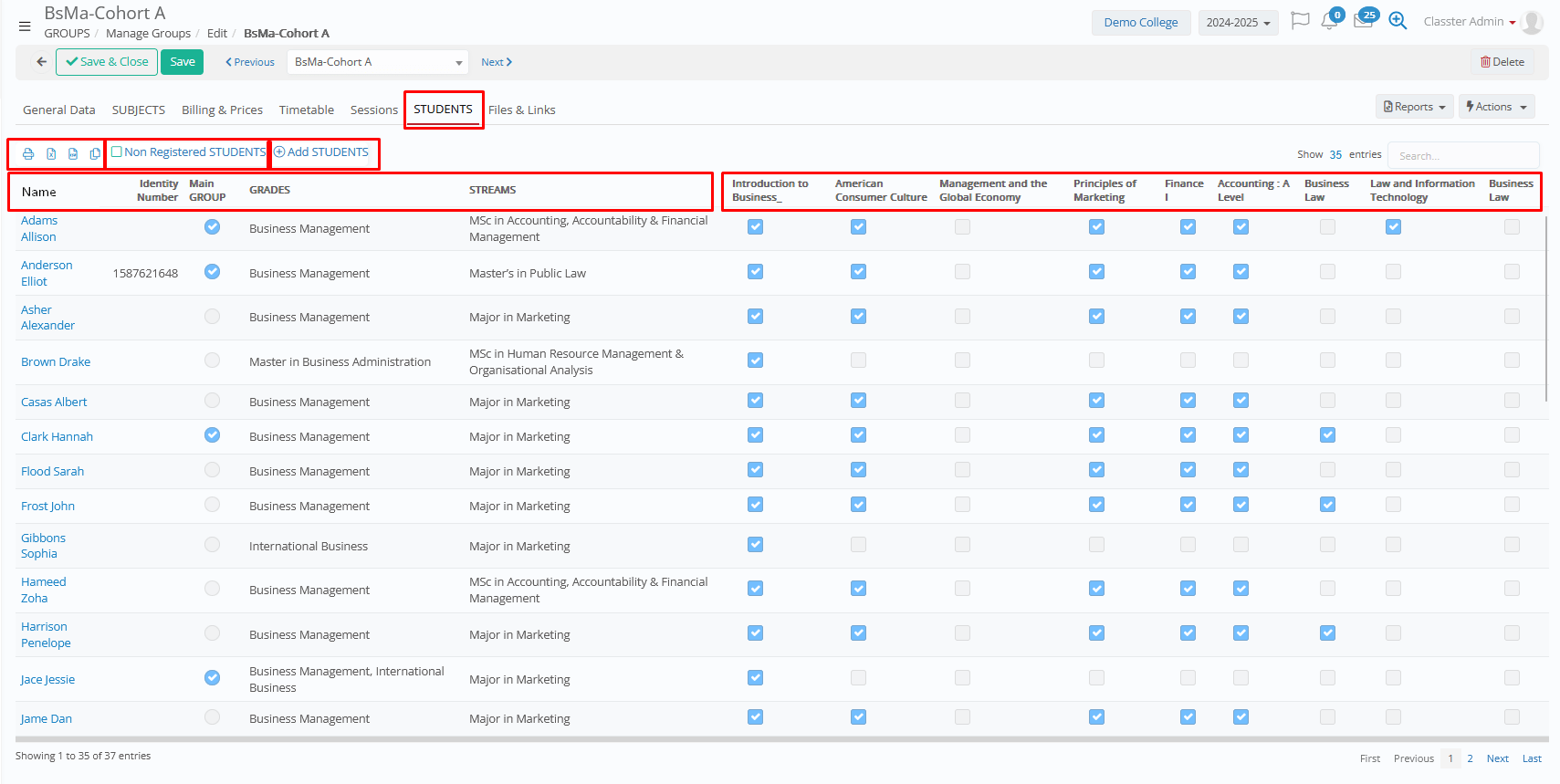Export the student list to CSV
This screenshot has height=784, width=1560.
[x=73, y=154]
